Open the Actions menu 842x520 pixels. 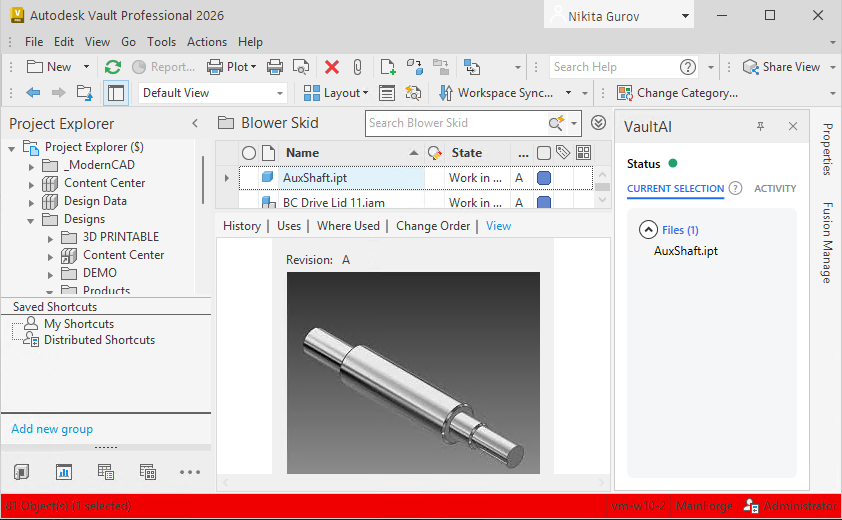207,42
